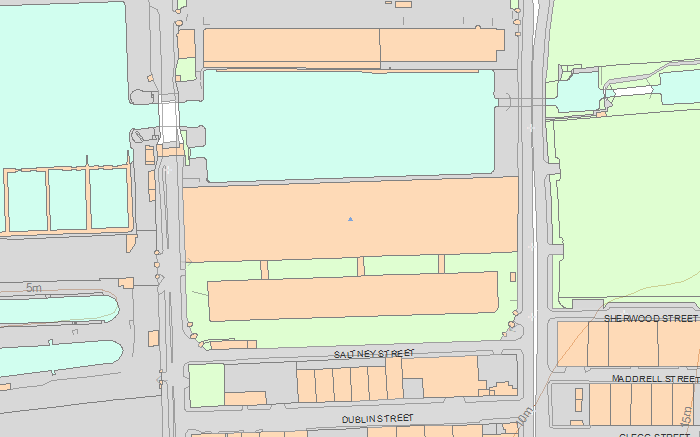The height and width of the screenshot is (437, 700).
Task: Click the blue triangle marker on the large building
Action: pos(350,219)
